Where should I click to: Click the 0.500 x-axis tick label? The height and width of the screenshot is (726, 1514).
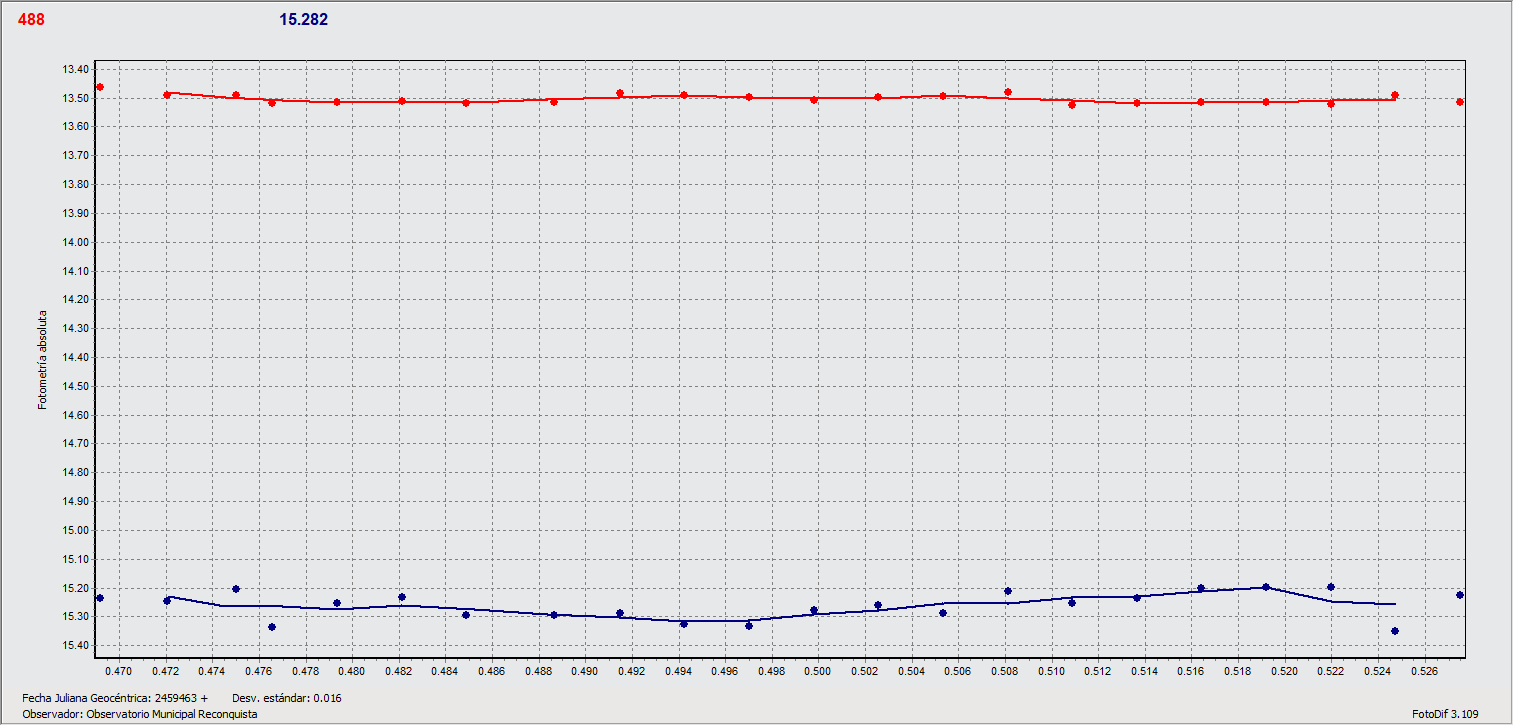(x=817, y=671)
